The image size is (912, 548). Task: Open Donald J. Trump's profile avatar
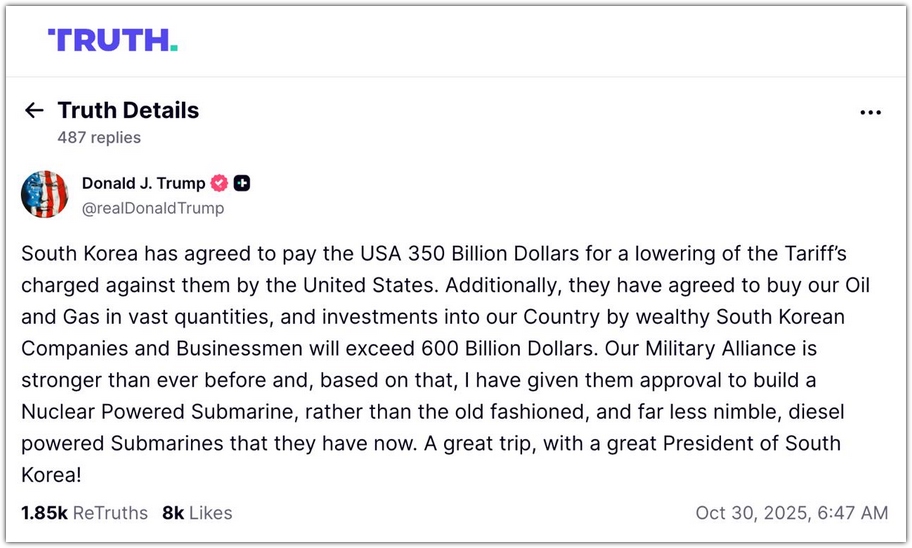pyautogui.click(x=45, y=195)
